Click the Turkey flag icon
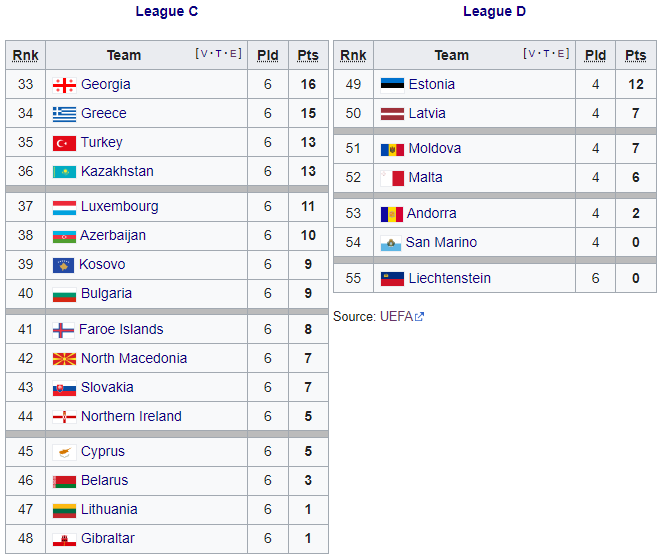 click(64, 143)
